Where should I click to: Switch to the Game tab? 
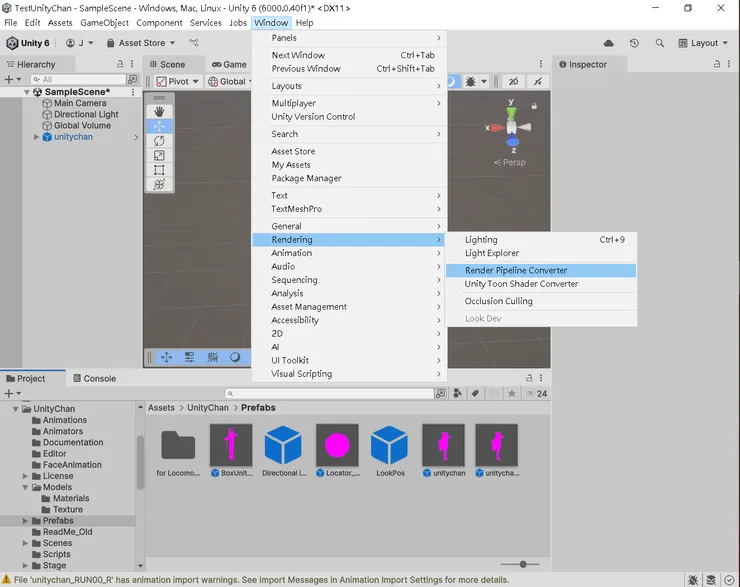229,64
